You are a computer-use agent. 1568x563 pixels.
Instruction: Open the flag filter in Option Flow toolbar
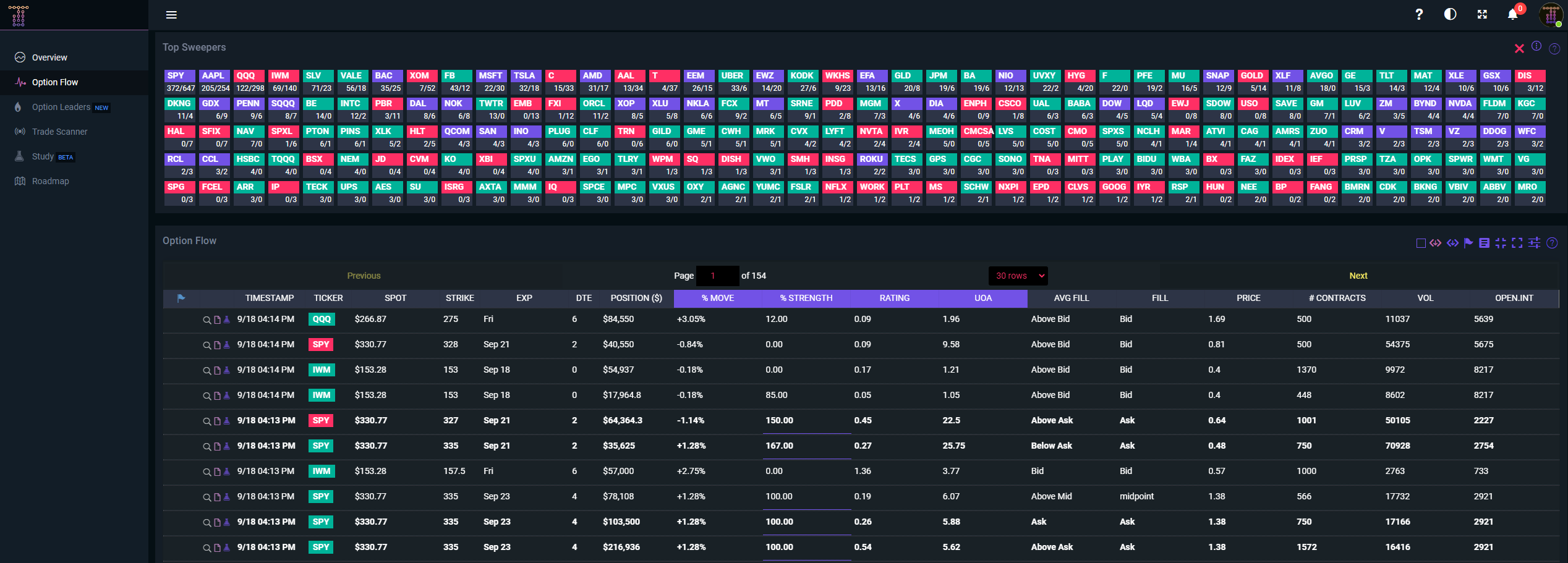click(1469, 243)
